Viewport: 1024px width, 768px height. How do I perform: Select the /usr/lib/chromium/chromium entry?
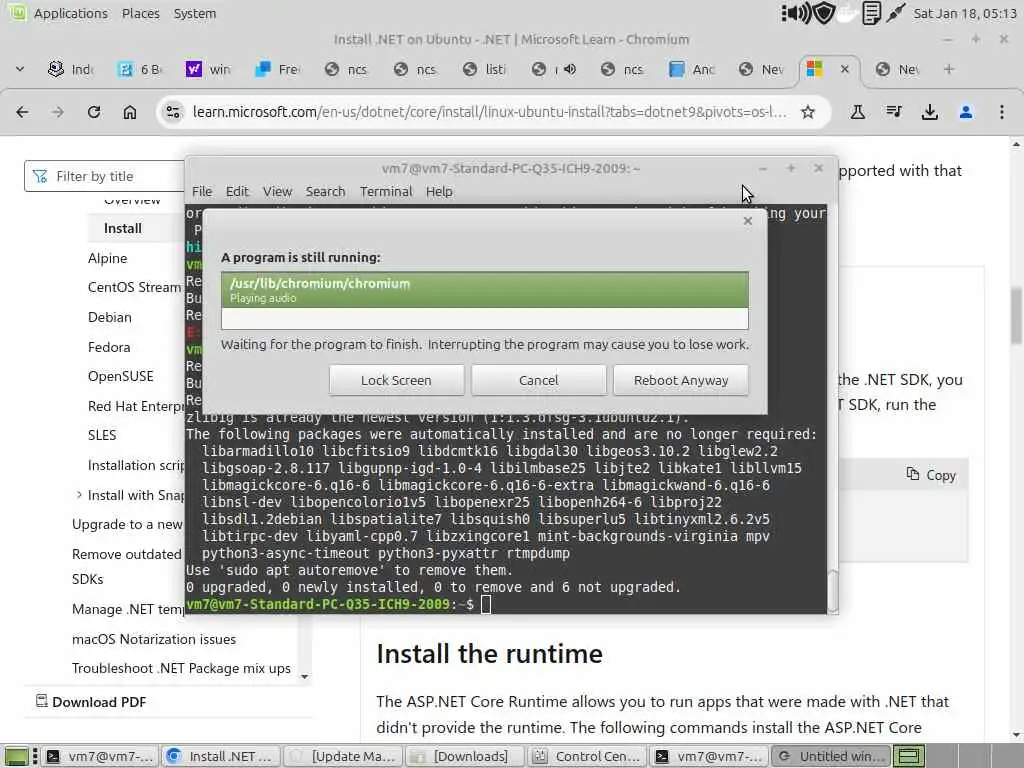tap(485, 290)
